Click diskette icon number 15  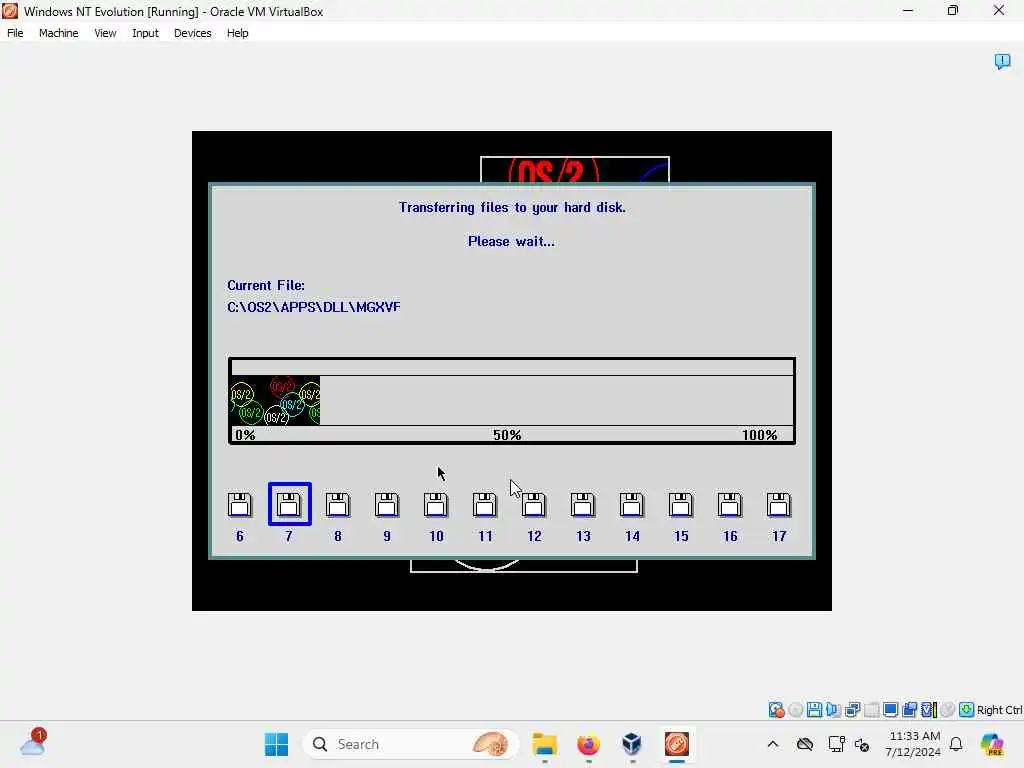pos(680,505)
